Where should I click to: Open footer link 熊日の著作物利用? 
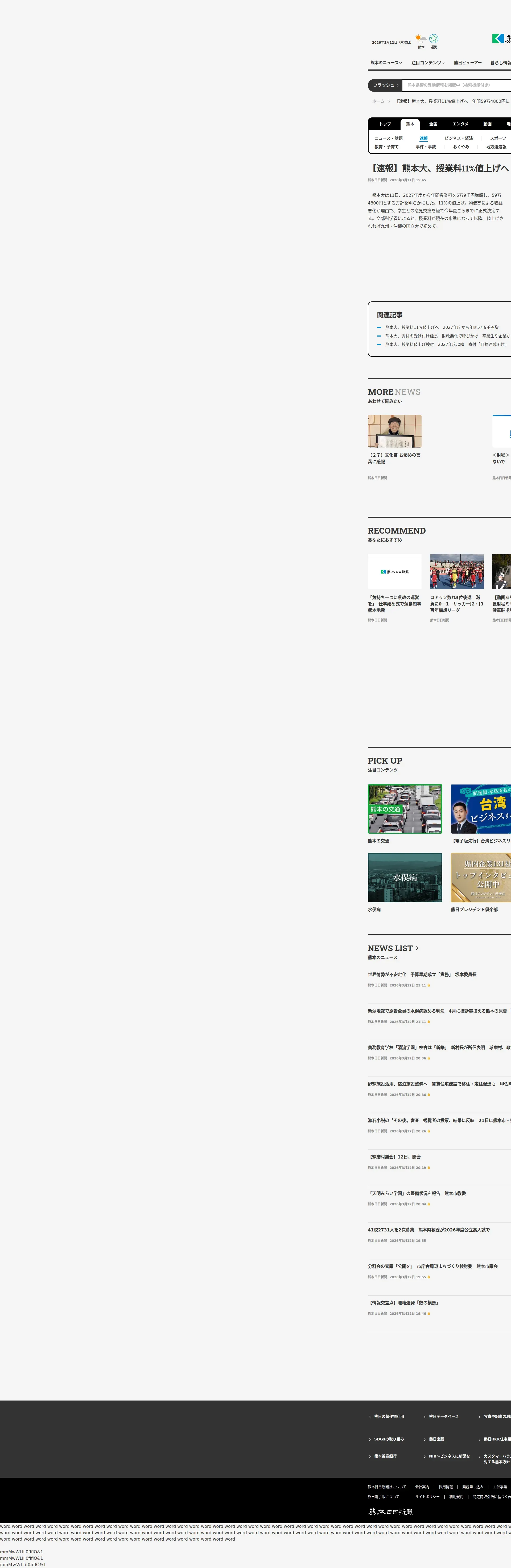(389, 1416)
